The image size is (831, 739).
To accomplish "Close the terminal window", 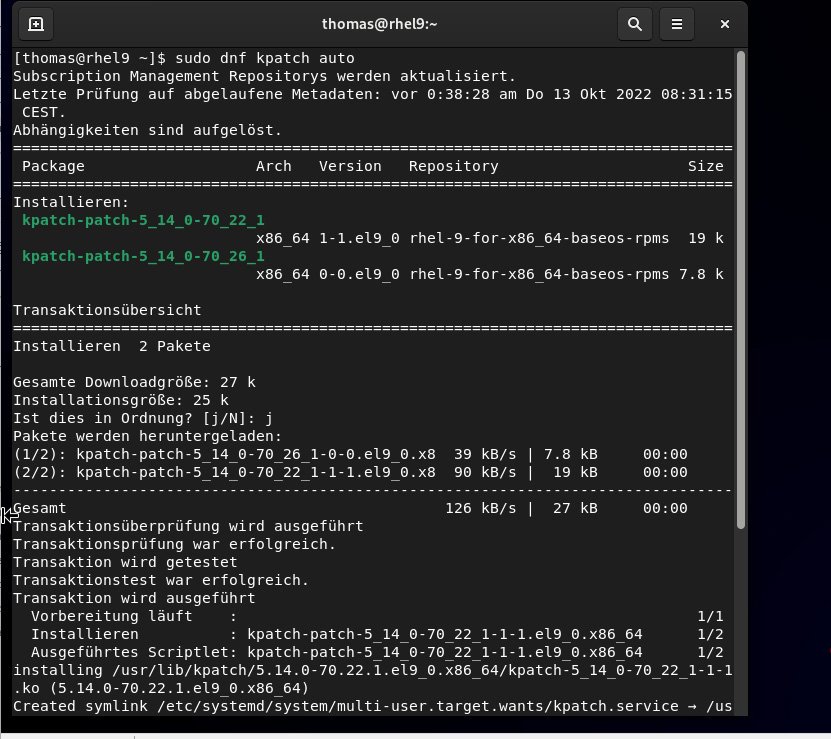I will click(x=724, y=24).
